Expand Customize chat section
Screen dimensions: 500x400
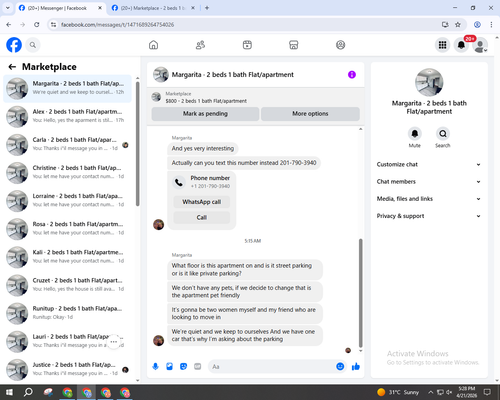click(429, 164)
